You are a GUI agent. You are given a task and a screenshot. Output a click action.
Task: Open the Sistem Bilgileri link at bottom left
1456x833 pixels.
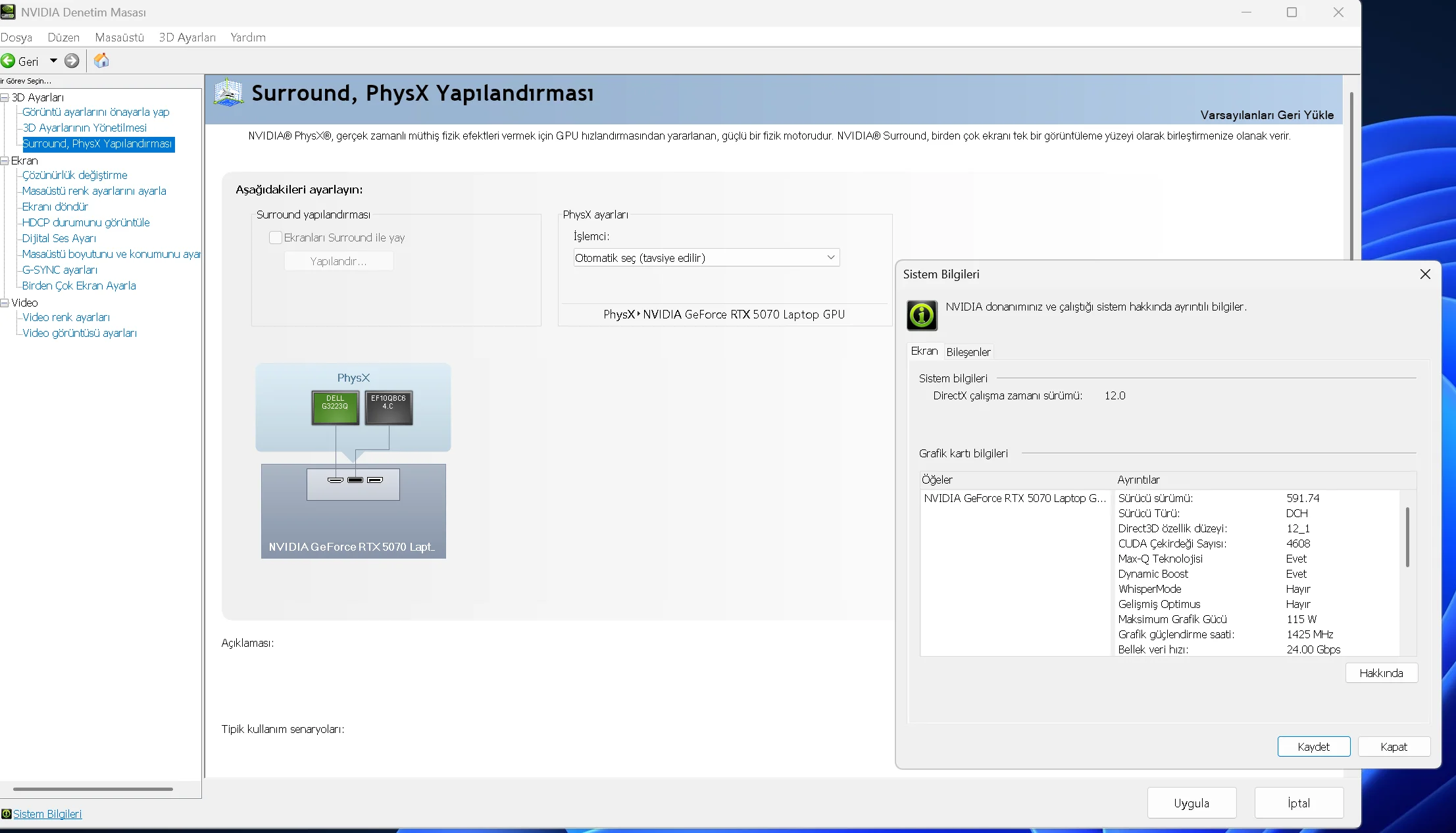47,814
